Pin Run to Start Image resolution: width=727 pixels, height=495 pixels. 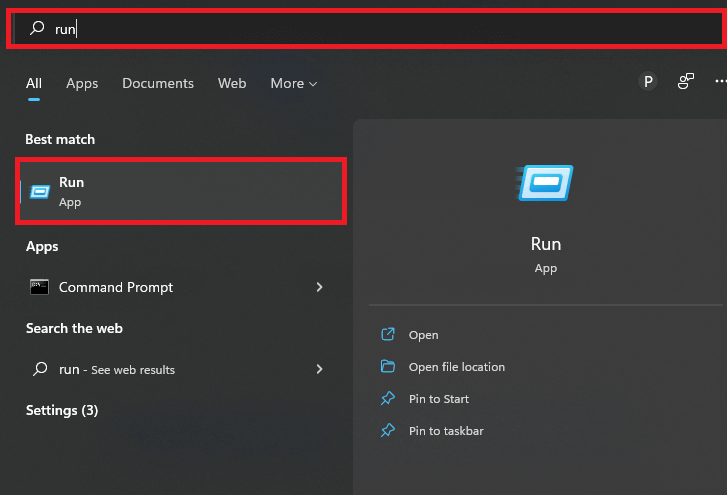[438, 399]
